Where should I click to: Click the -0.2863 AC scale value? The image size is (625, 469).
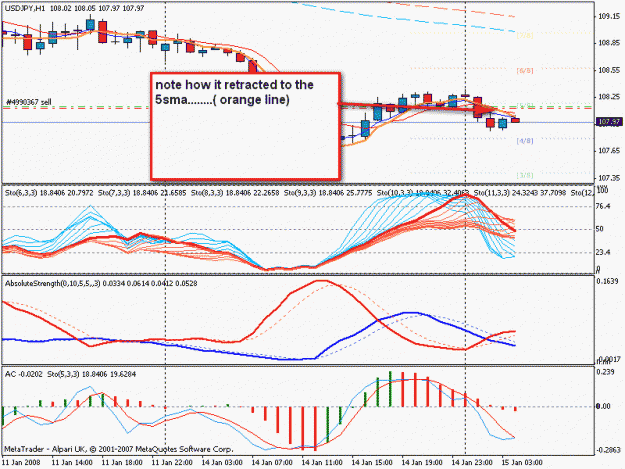pos(608,450)
